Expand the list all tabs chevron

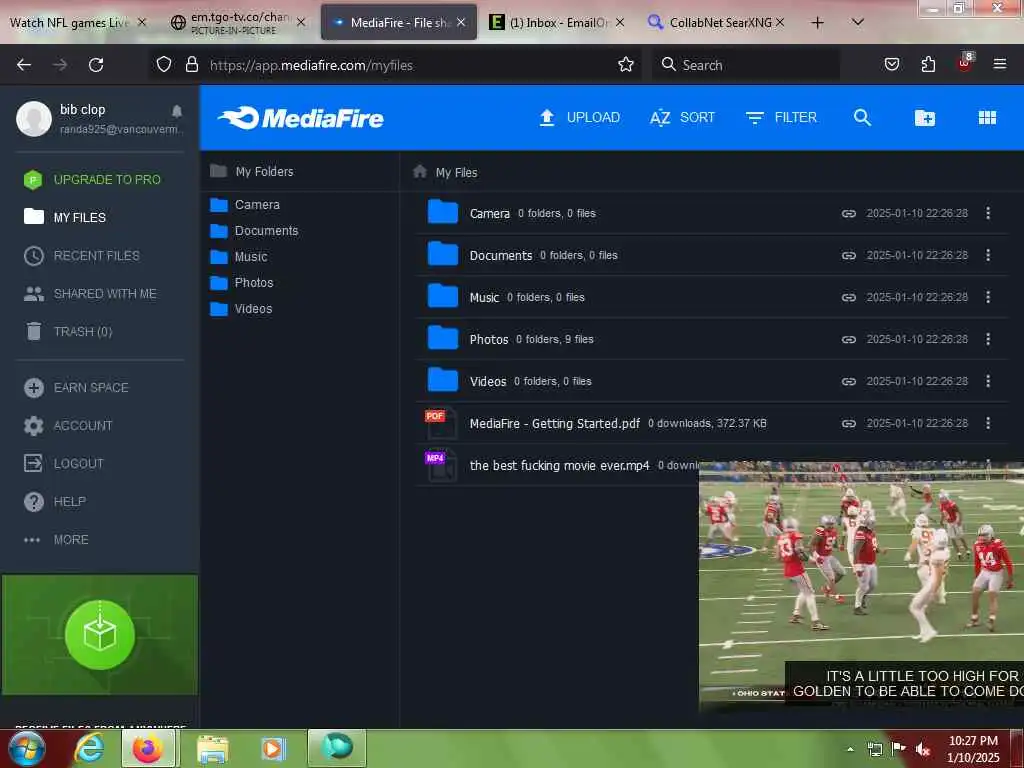(x=858, y=22)
